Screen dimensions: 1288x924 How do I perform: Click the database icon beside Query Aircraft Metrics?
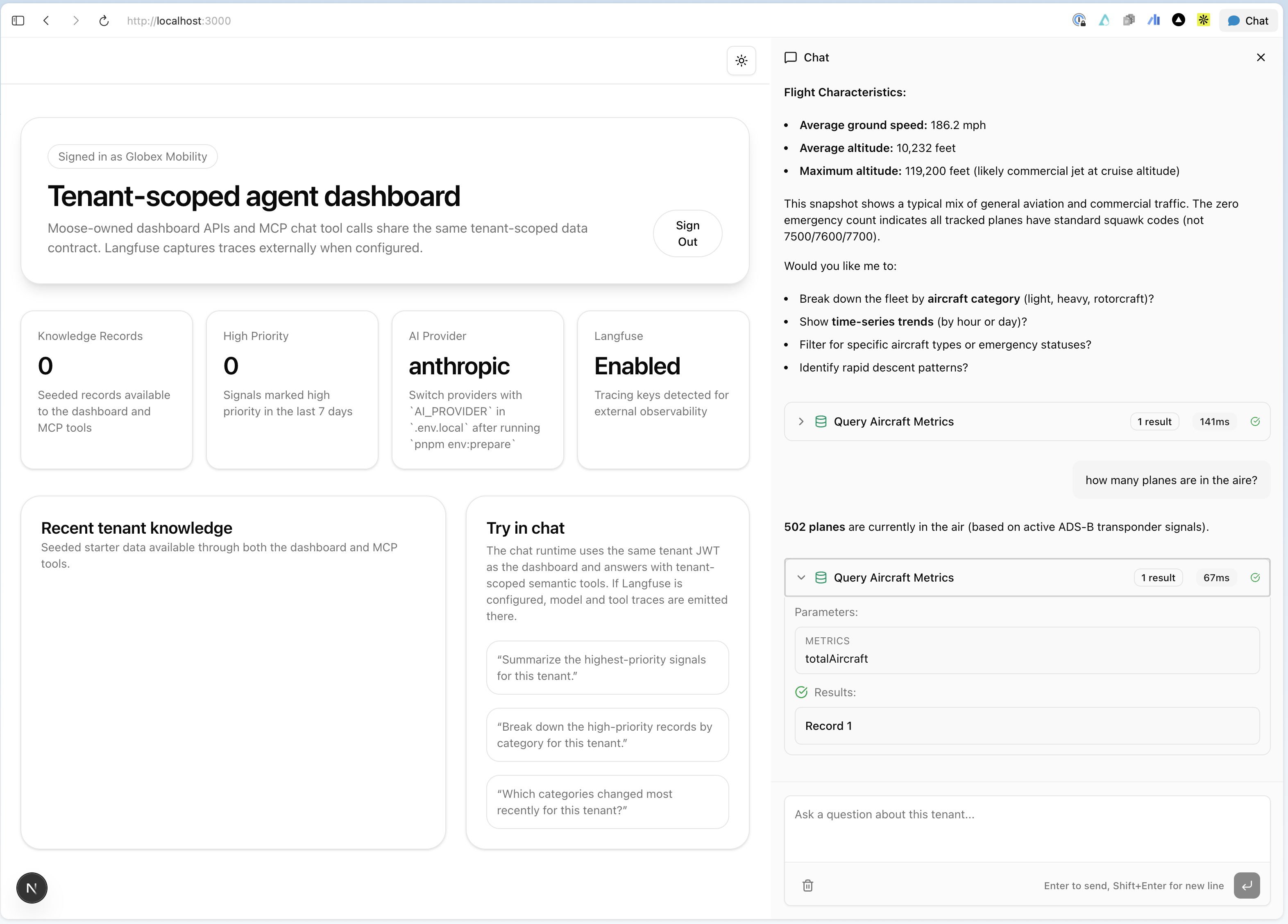(821, 421)
